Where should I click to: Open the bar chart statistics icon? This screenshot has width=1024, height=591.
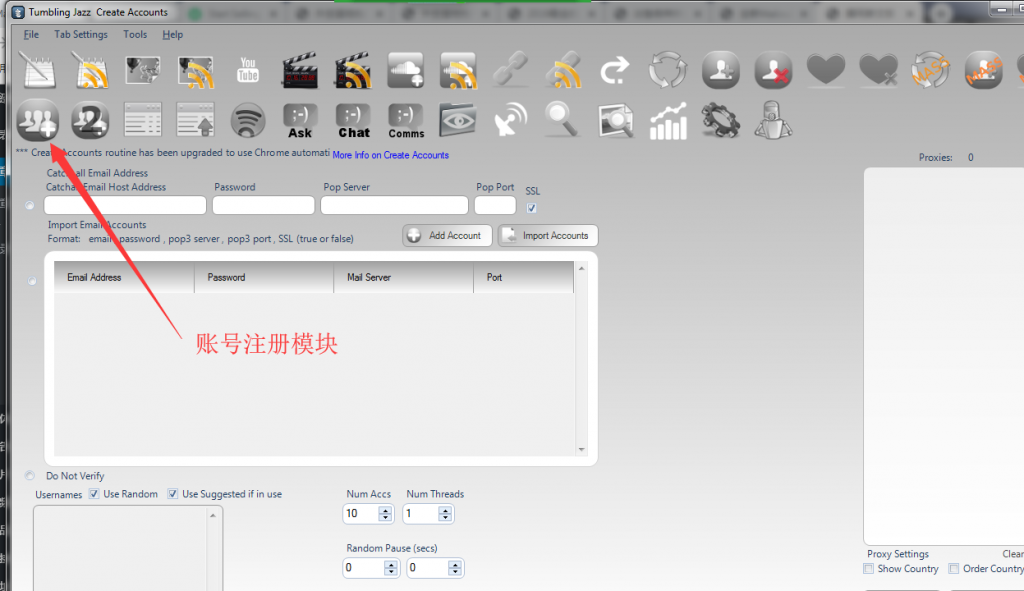[x=667, y=120]
